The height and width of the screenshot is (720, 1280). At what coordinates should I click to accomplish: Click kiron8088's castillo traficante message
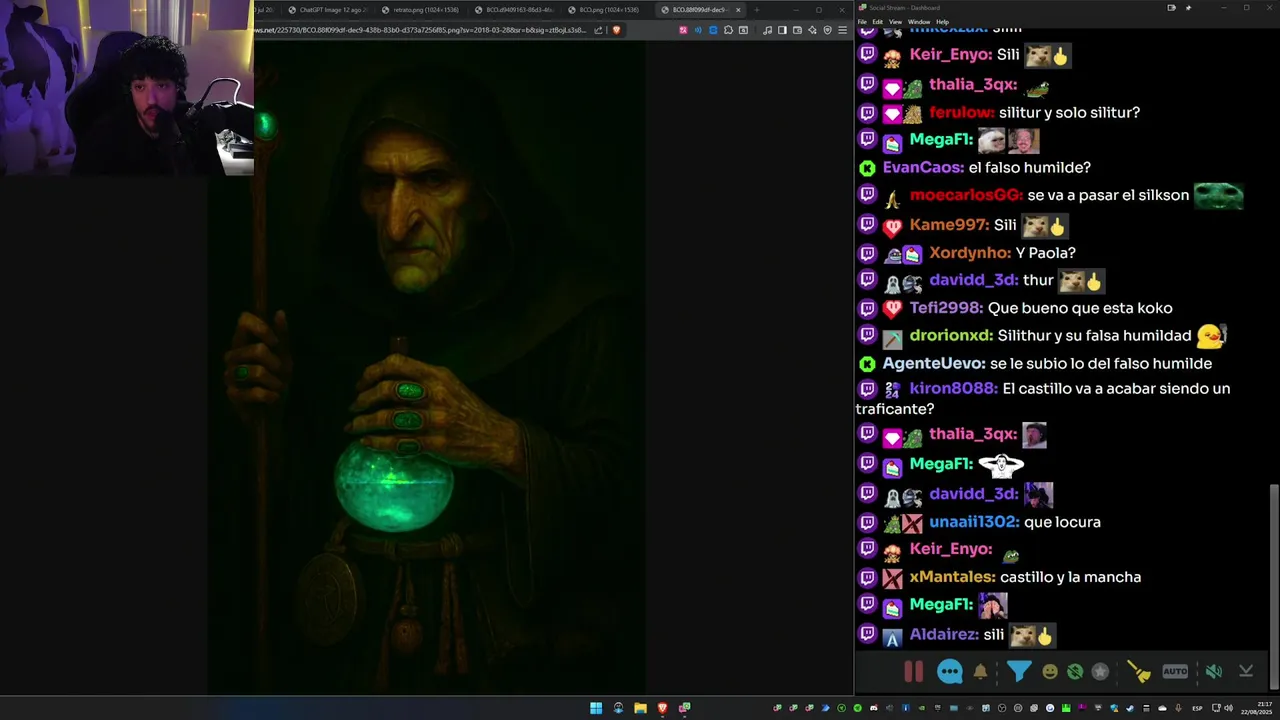1043,398
